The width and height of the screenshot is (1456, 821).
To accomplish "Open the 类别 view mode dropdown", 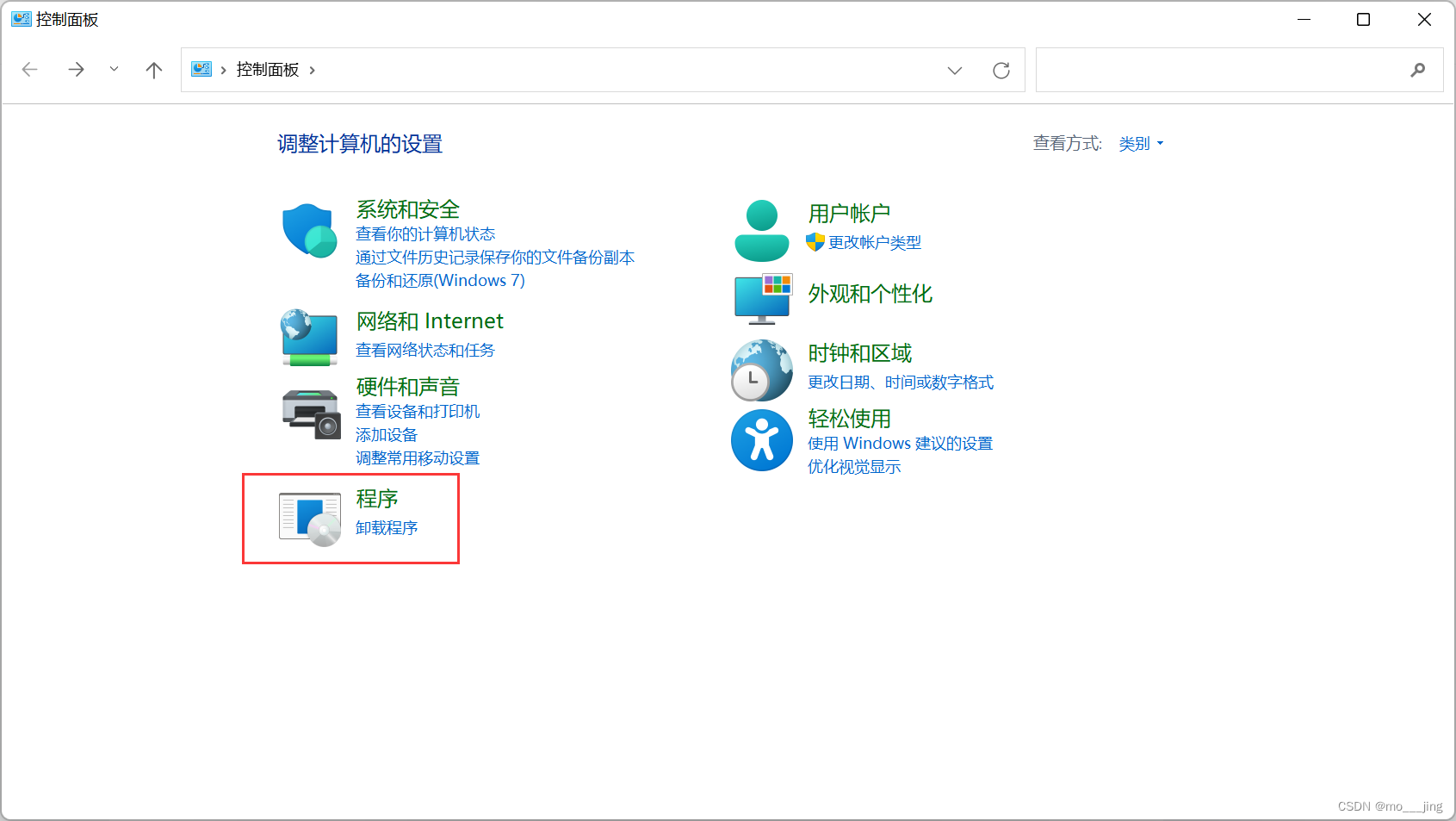I will 1140,143.
